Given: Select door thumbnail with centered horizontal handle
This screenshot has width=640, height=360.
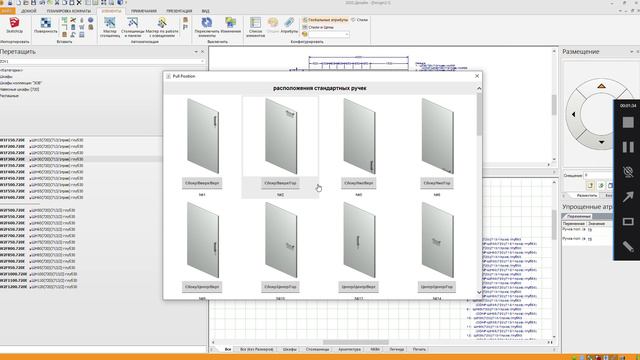Looking at the screenshot, I should click(x=437, y=240).
